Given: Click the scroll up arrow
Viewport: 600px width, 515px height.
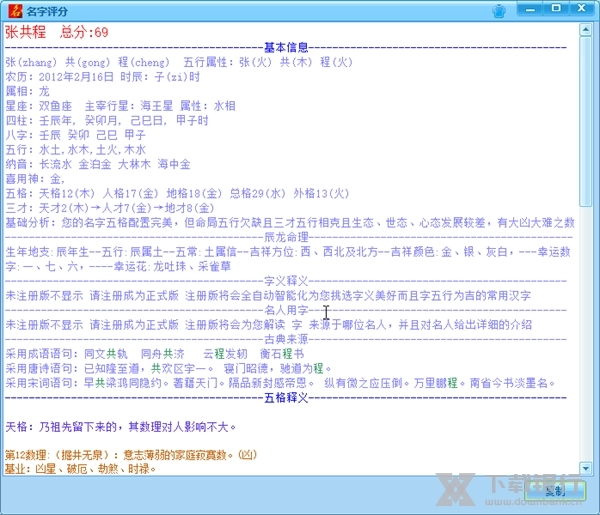Looking at the screenshot, I should (585, 30).
